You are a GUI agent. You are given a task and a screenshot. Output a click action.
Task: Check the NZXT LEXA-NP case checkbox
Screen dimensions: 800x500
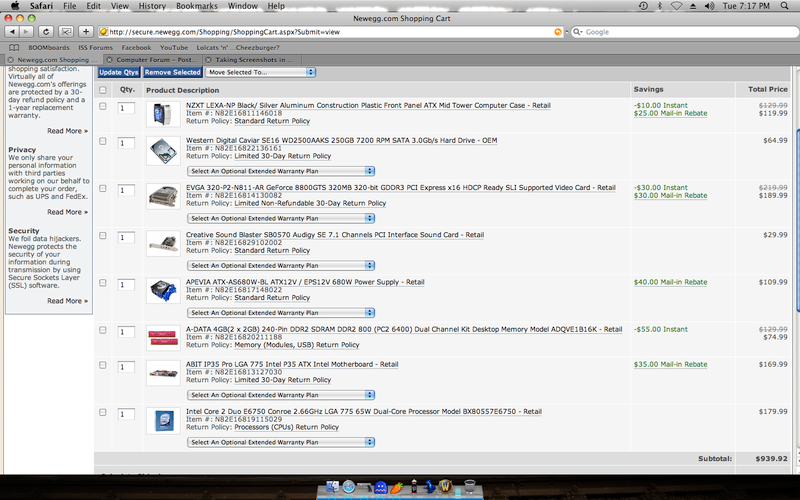(x=103, y=106)
